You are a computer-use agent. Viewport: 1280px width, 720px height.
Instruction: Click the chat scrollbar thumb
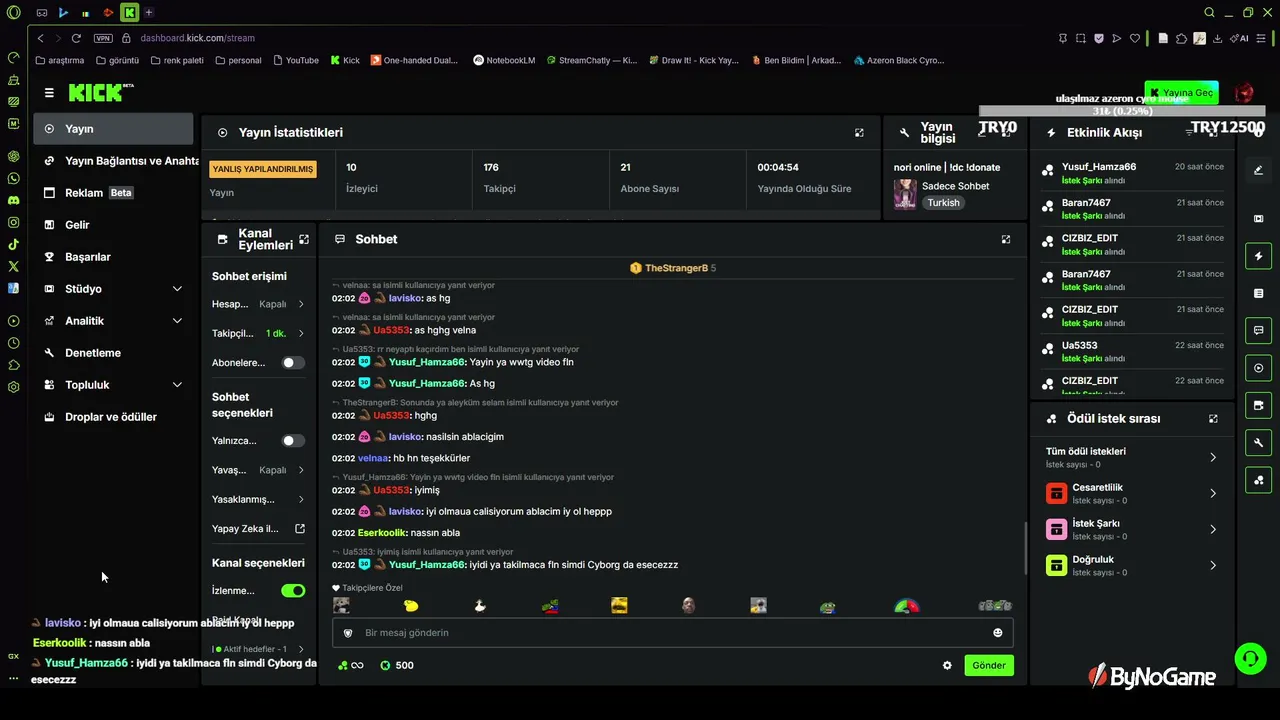tap(1025, 548)
